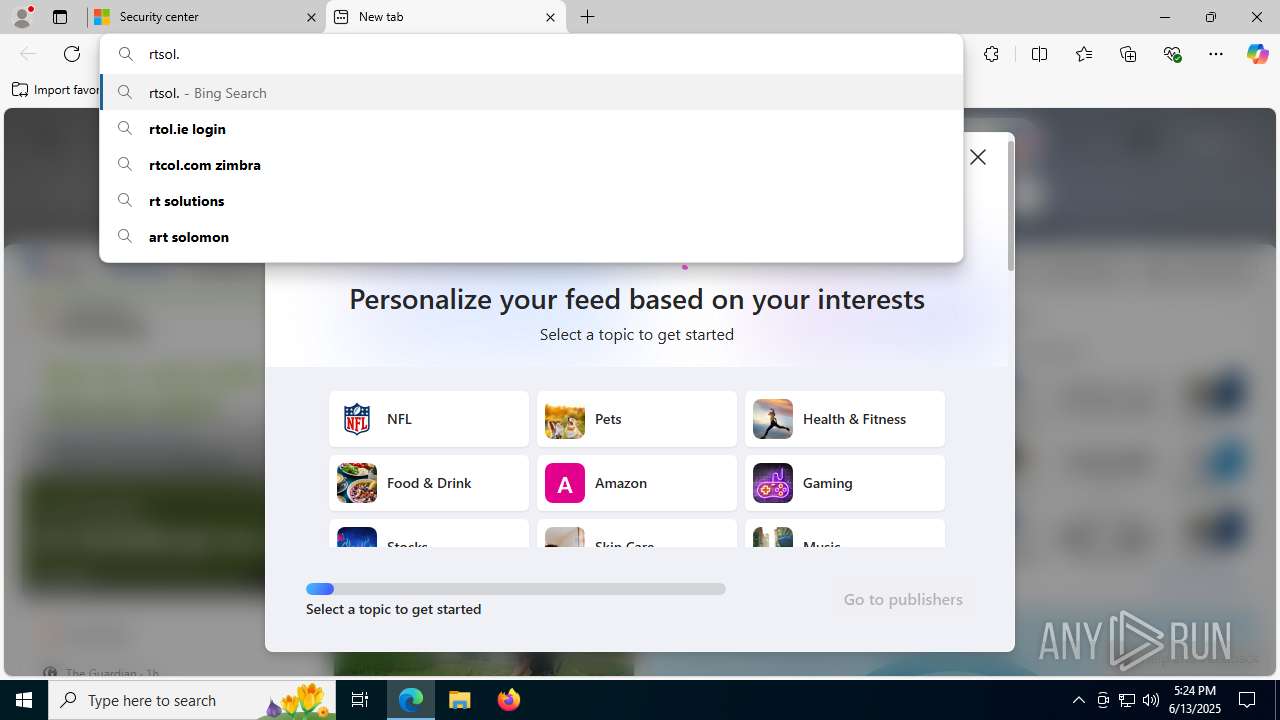
Task: Close the personalize feed dialog
Action: coord(978,157)
